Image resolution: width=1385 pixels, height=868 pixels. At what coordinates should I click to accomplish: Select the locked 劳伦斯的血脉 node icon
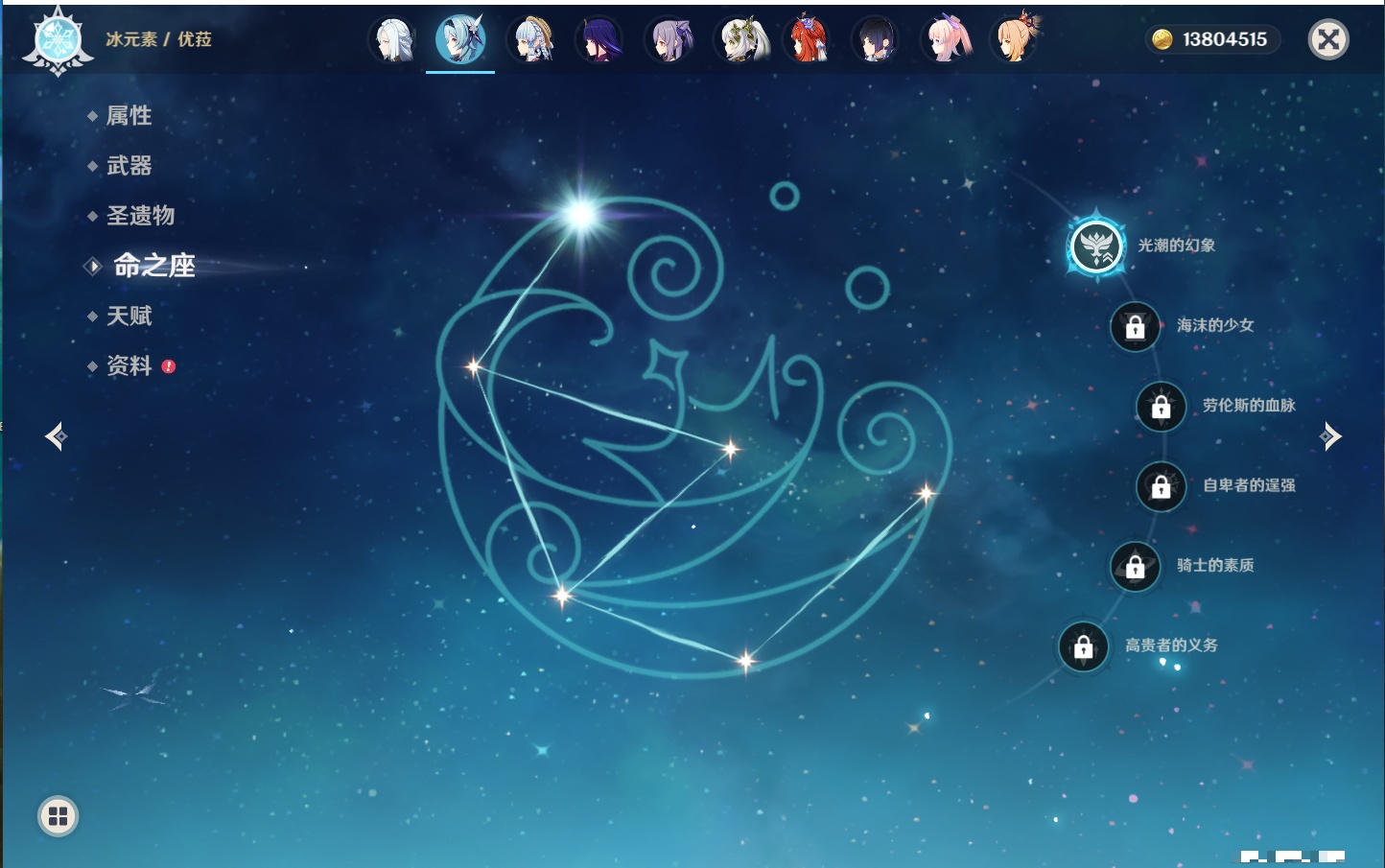coord(1162,407)
